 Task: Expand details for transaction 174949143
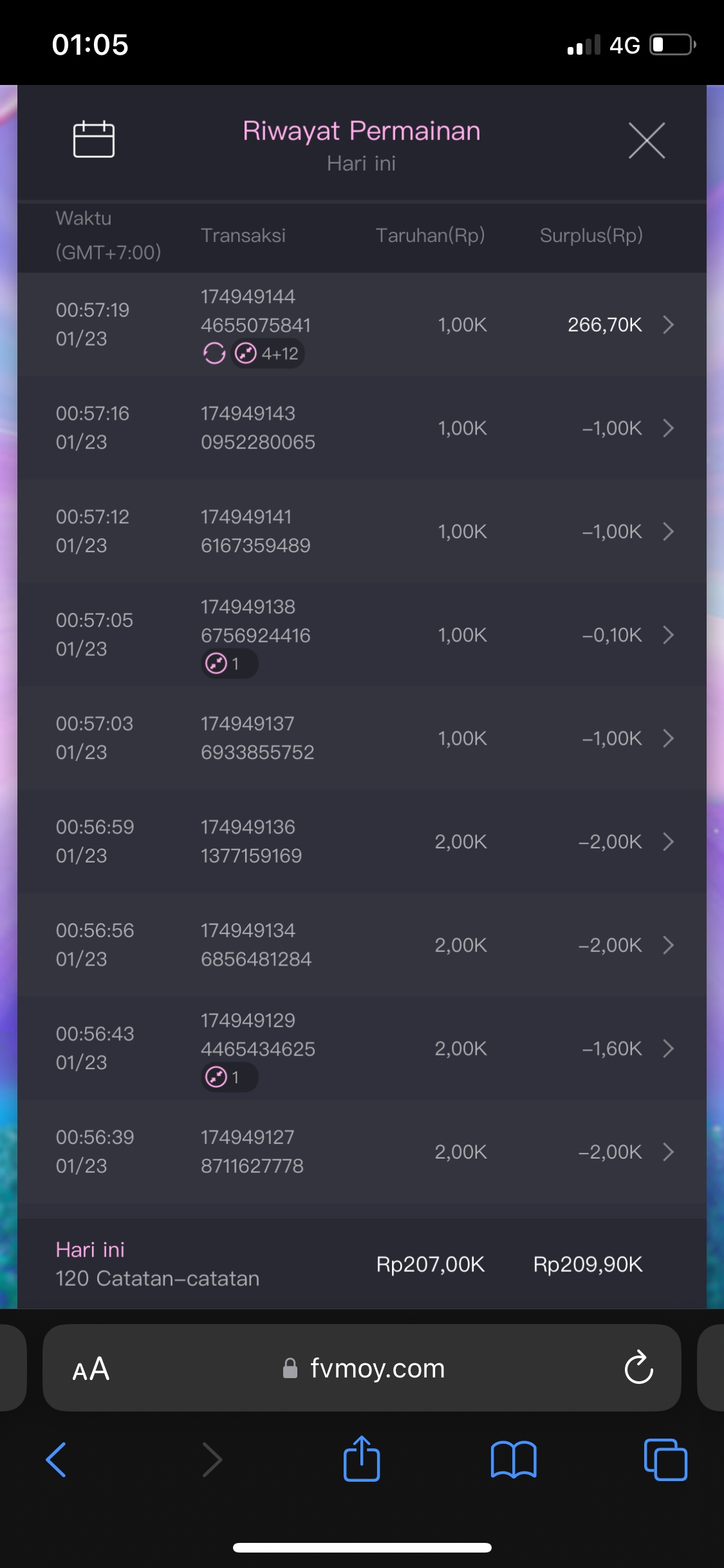coord(668,428)
